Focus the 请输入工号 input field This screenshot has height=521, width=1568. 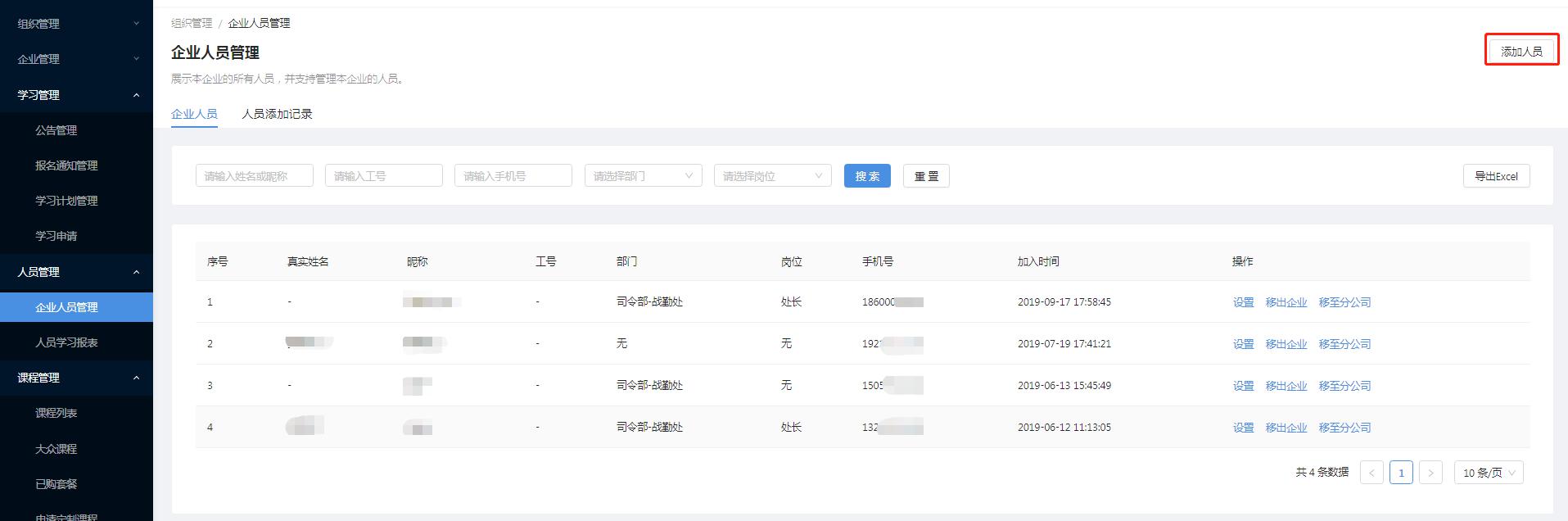(x=384, y=175)
